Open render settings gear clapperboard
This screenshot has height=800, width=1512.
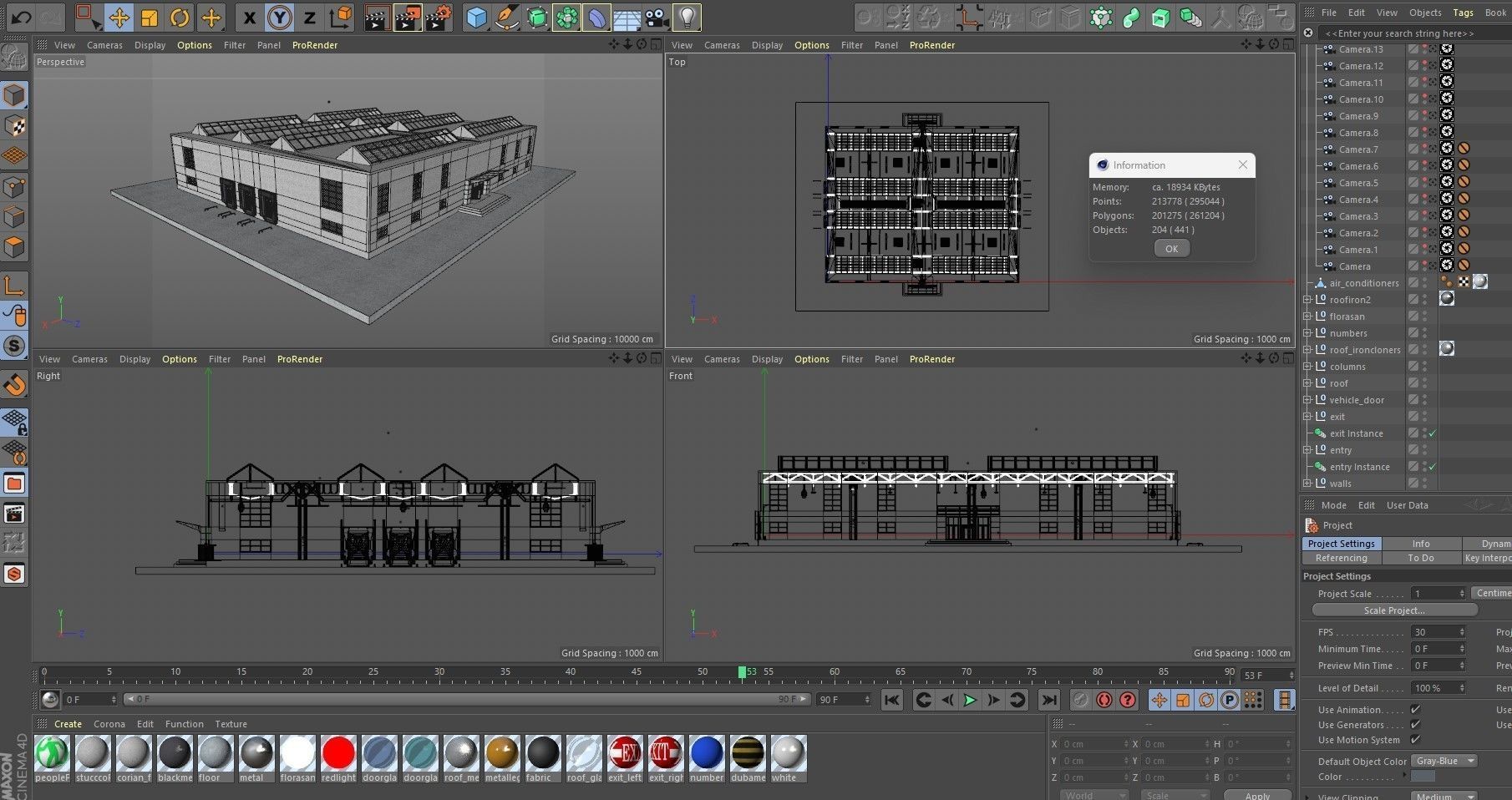tap(439, 17)
